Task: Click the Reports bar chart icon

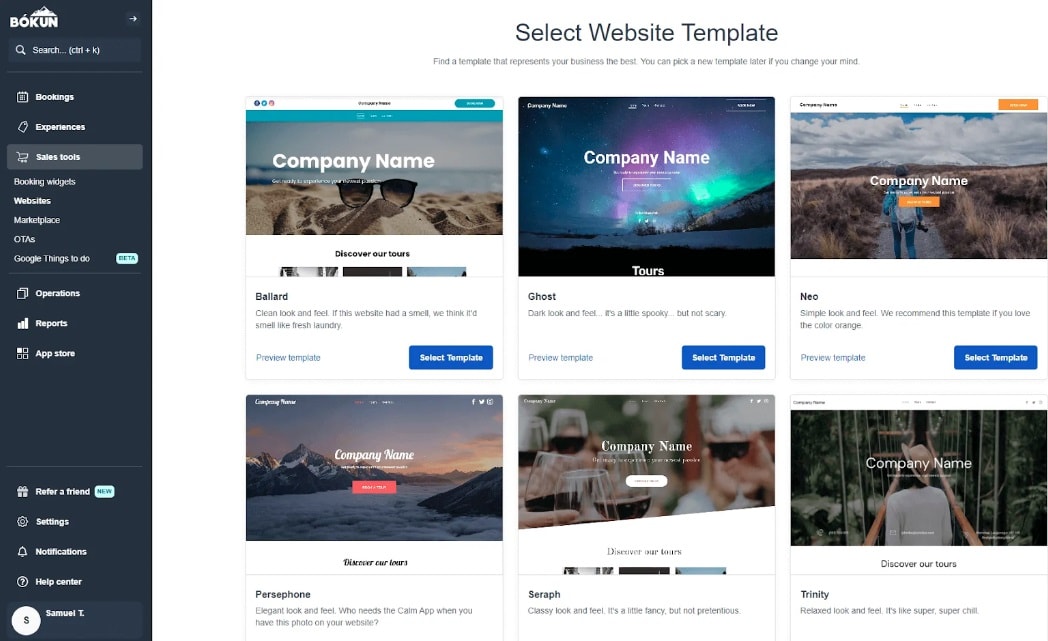Action: (22, 324)
